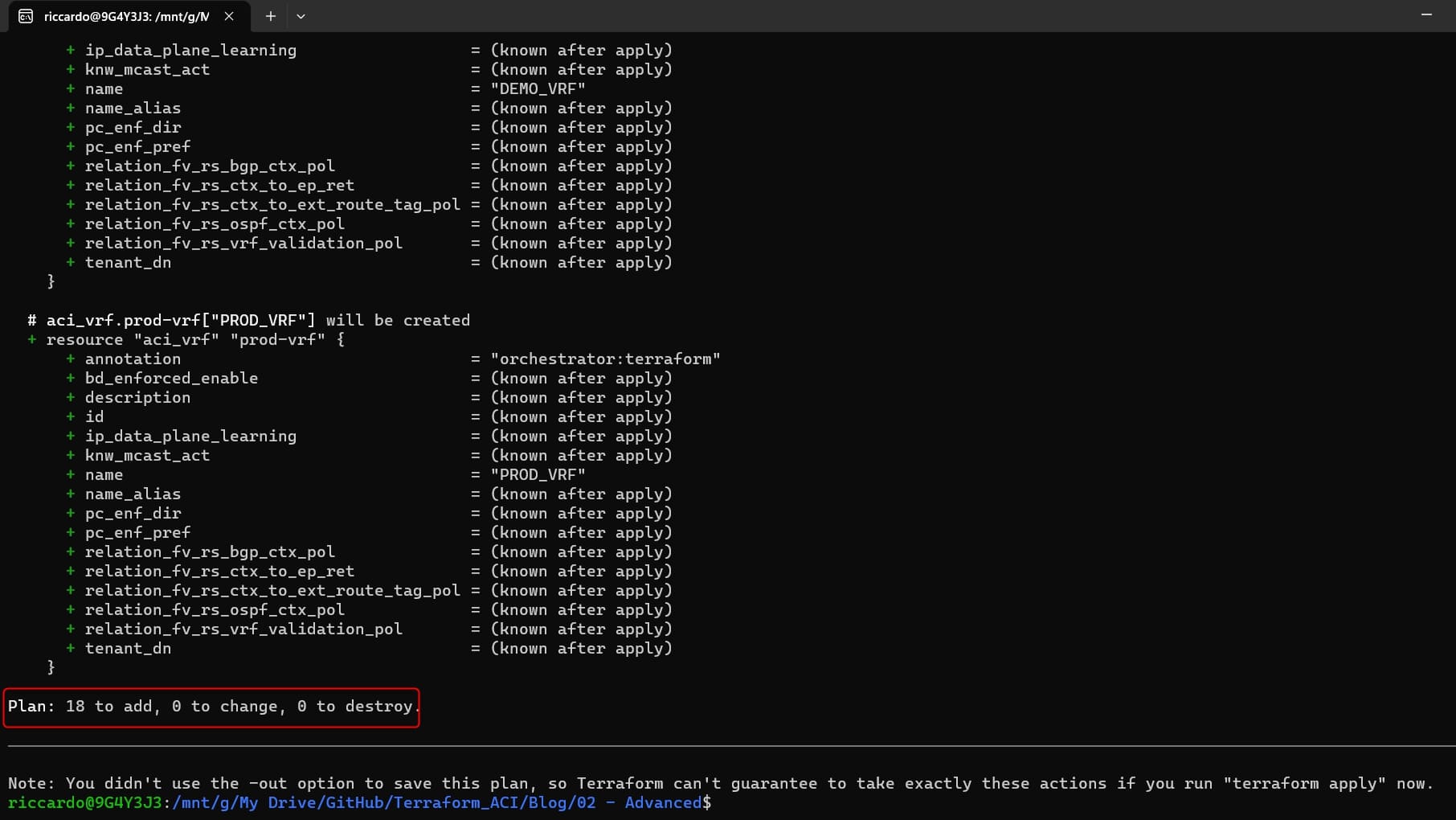
Task: Open a new terminal tab
Action: click(x=271, y=16)
